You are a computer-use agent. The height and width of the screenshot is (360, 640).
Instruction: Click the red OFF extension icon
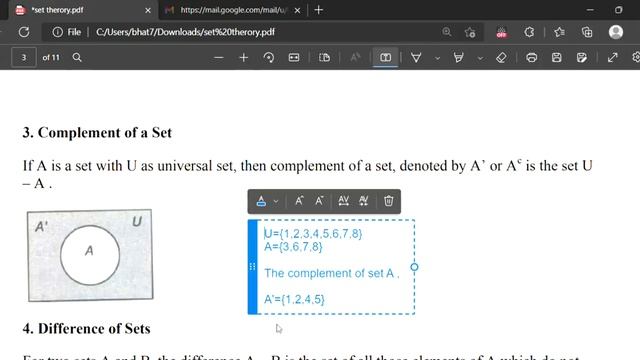502,32
